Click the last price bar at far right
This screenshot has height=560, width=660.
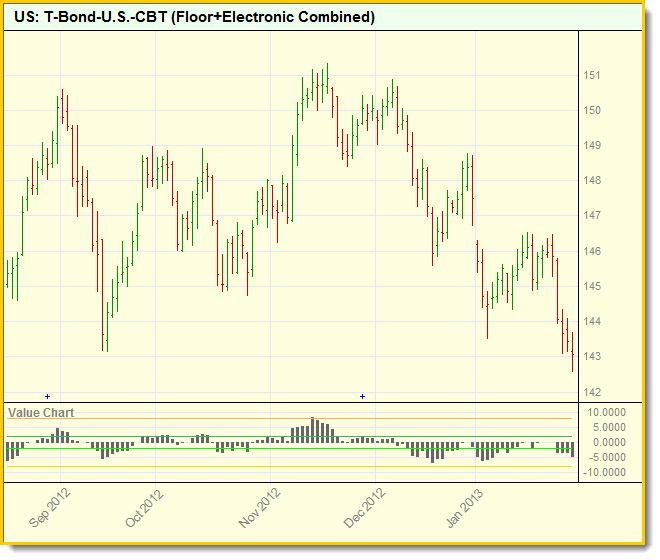pyautogui.click(x=572, y=354)
